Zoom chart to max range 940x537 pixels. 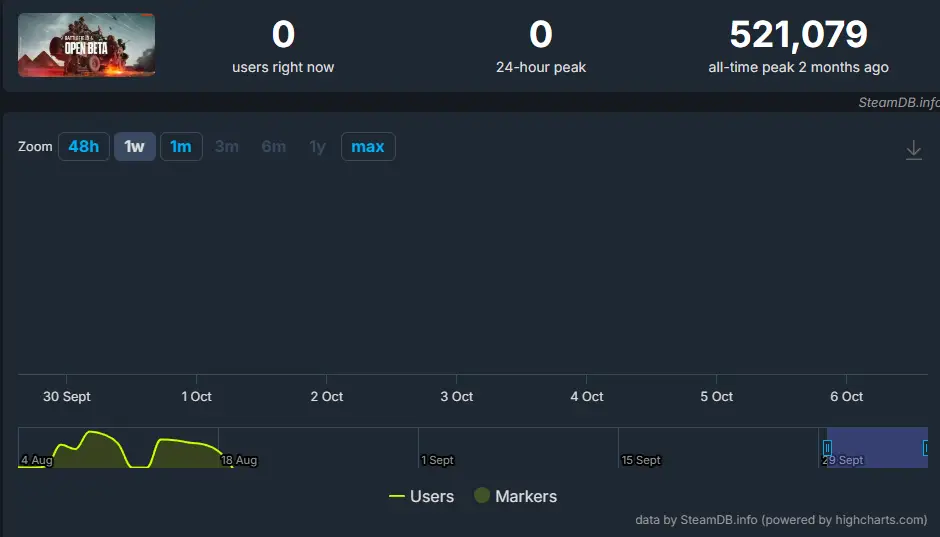368,147
